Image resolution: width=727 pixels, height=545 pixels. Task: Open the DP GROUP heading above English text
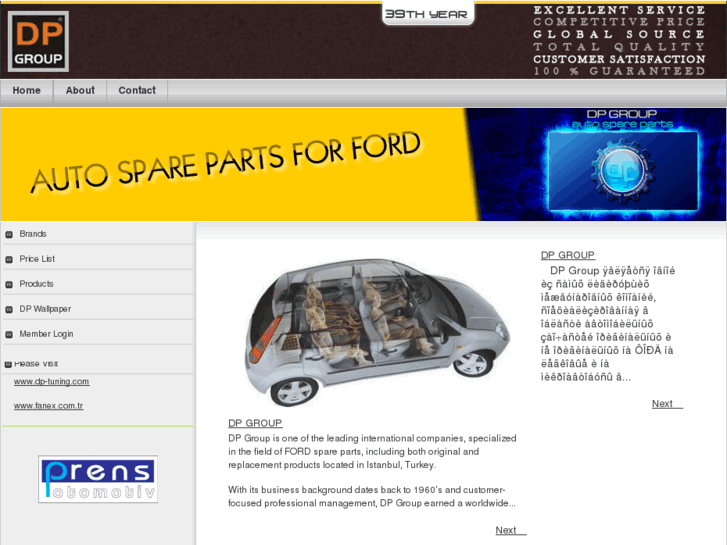tap(255, 423)
